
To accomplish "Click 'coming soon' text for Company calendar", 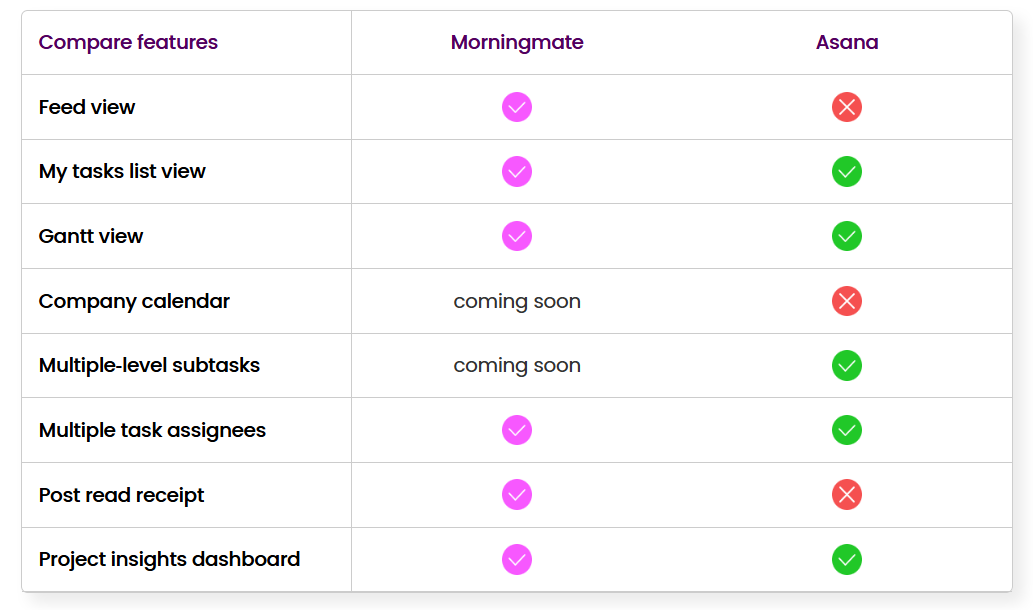I will click(517, 301).
